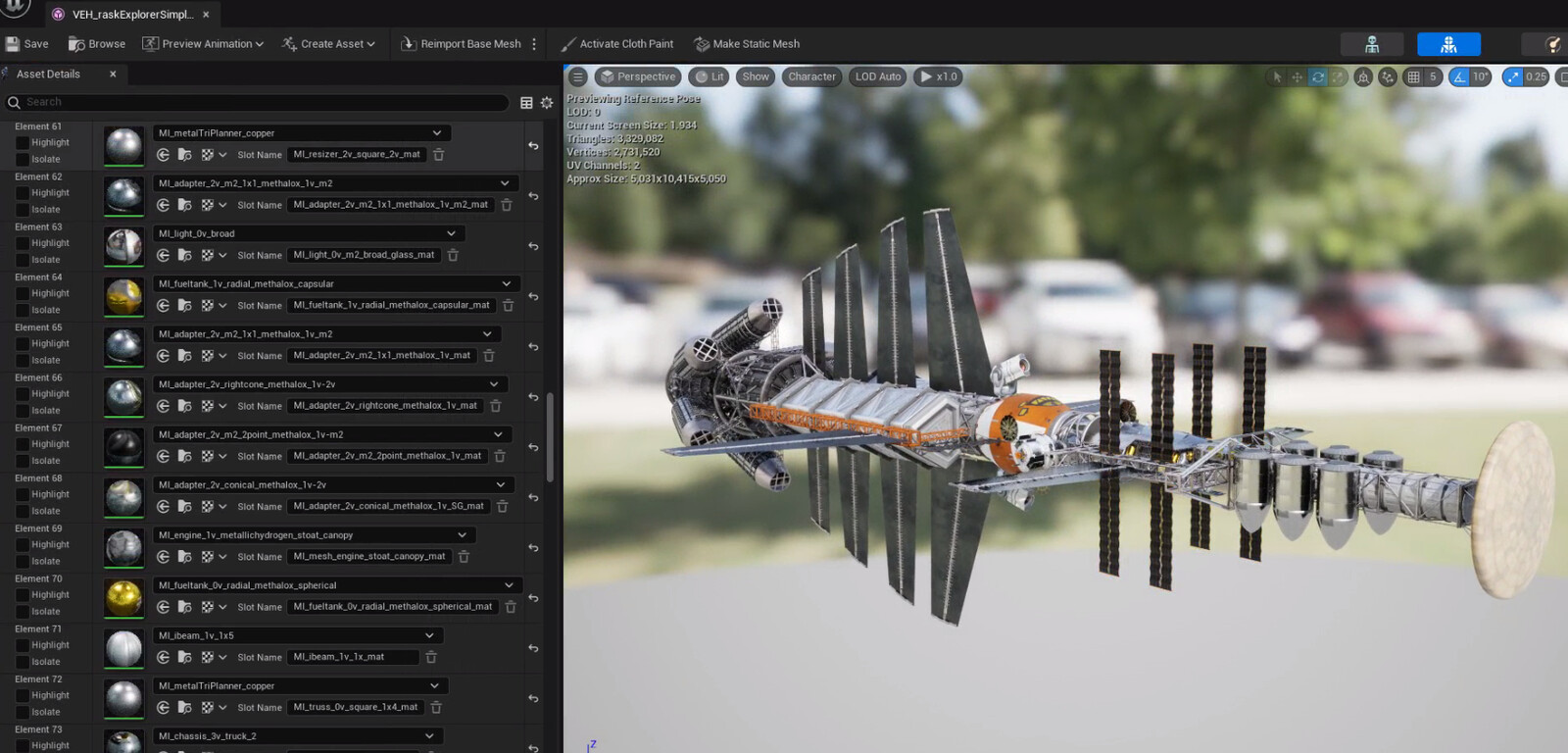Delete material slot for Element 62
Viewport: 1568px width, 753px height.
(x=507, y=205)
